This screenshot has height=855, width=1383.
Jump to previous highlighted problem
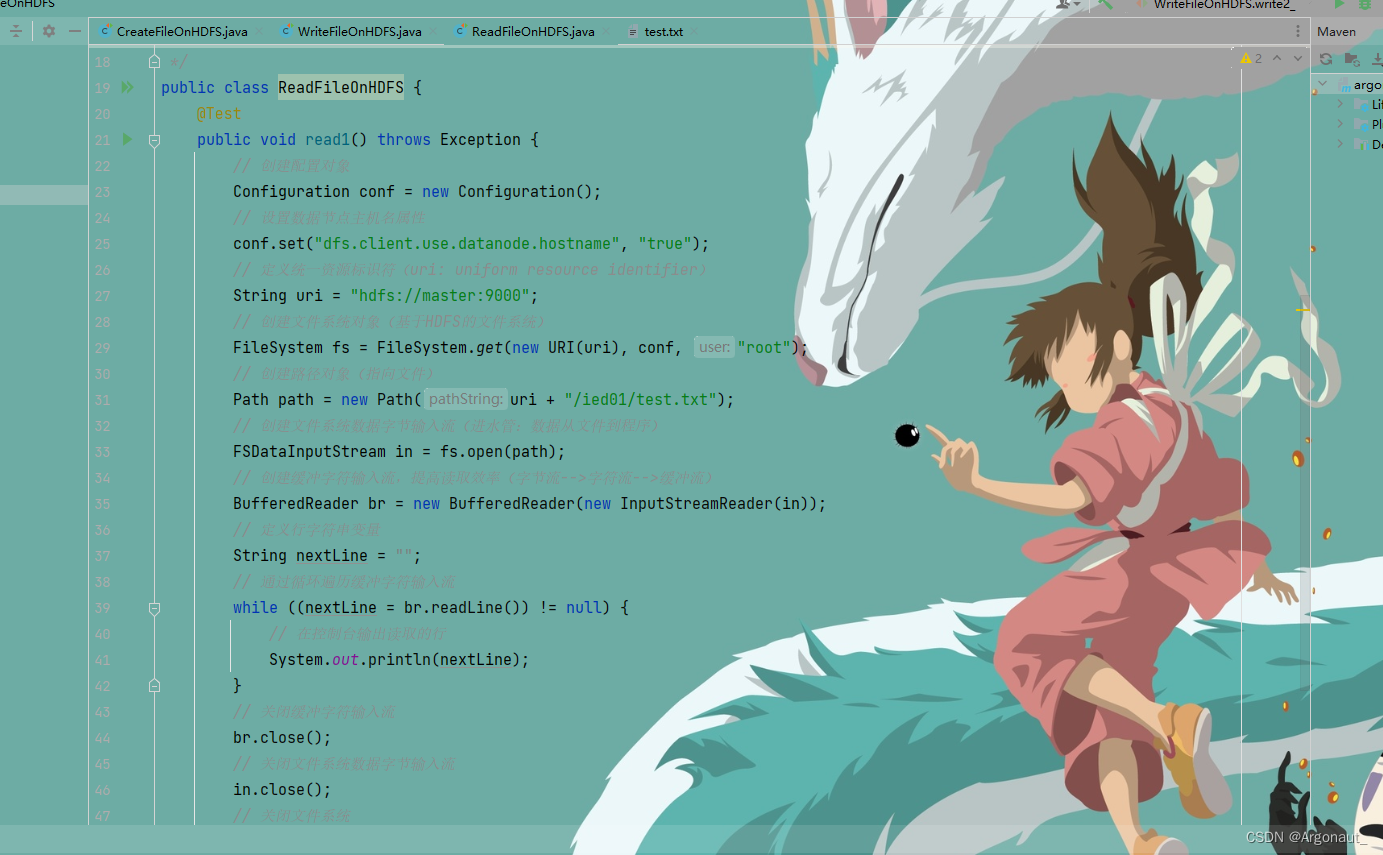tap(1277, 59)
